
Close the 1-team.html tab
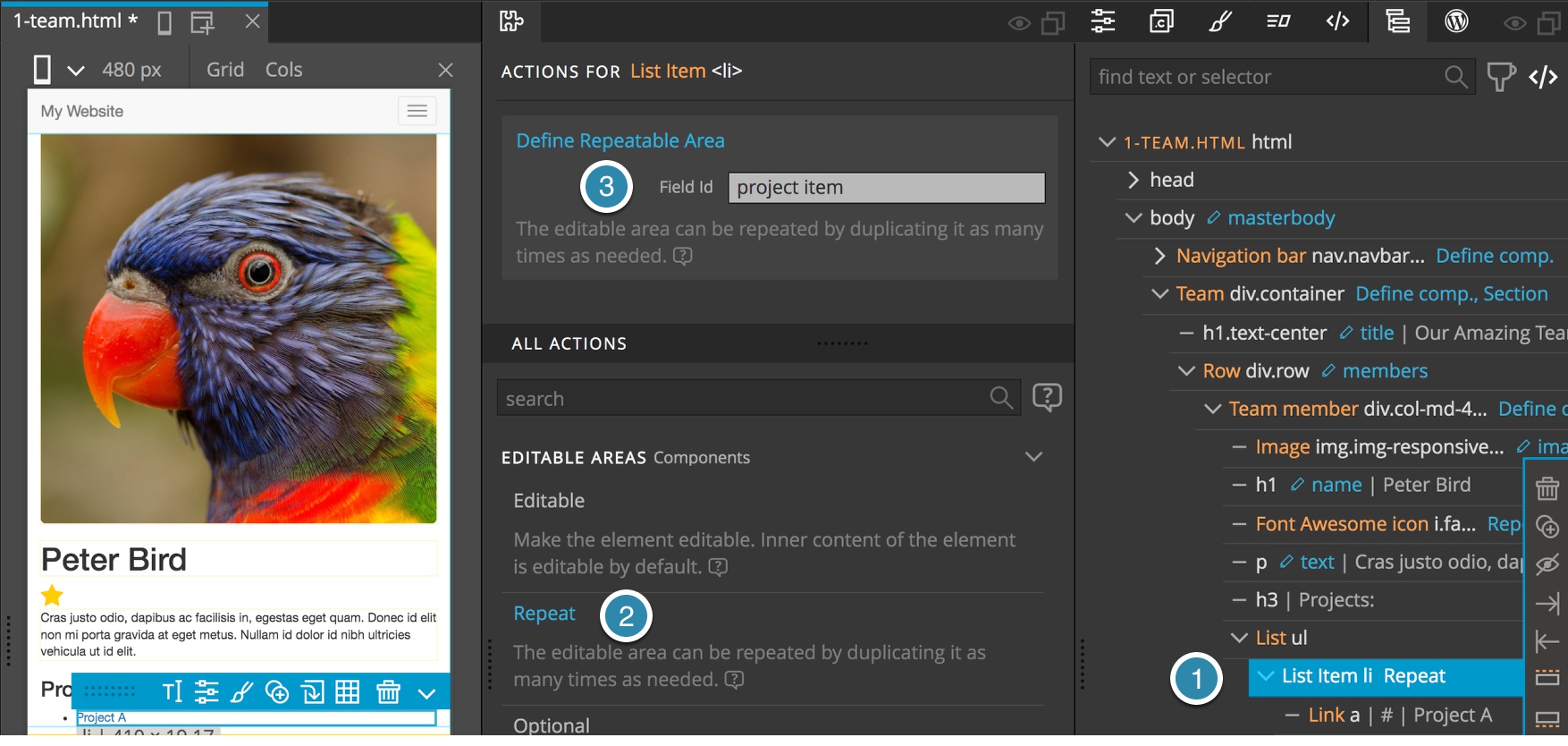click(253, 21)
